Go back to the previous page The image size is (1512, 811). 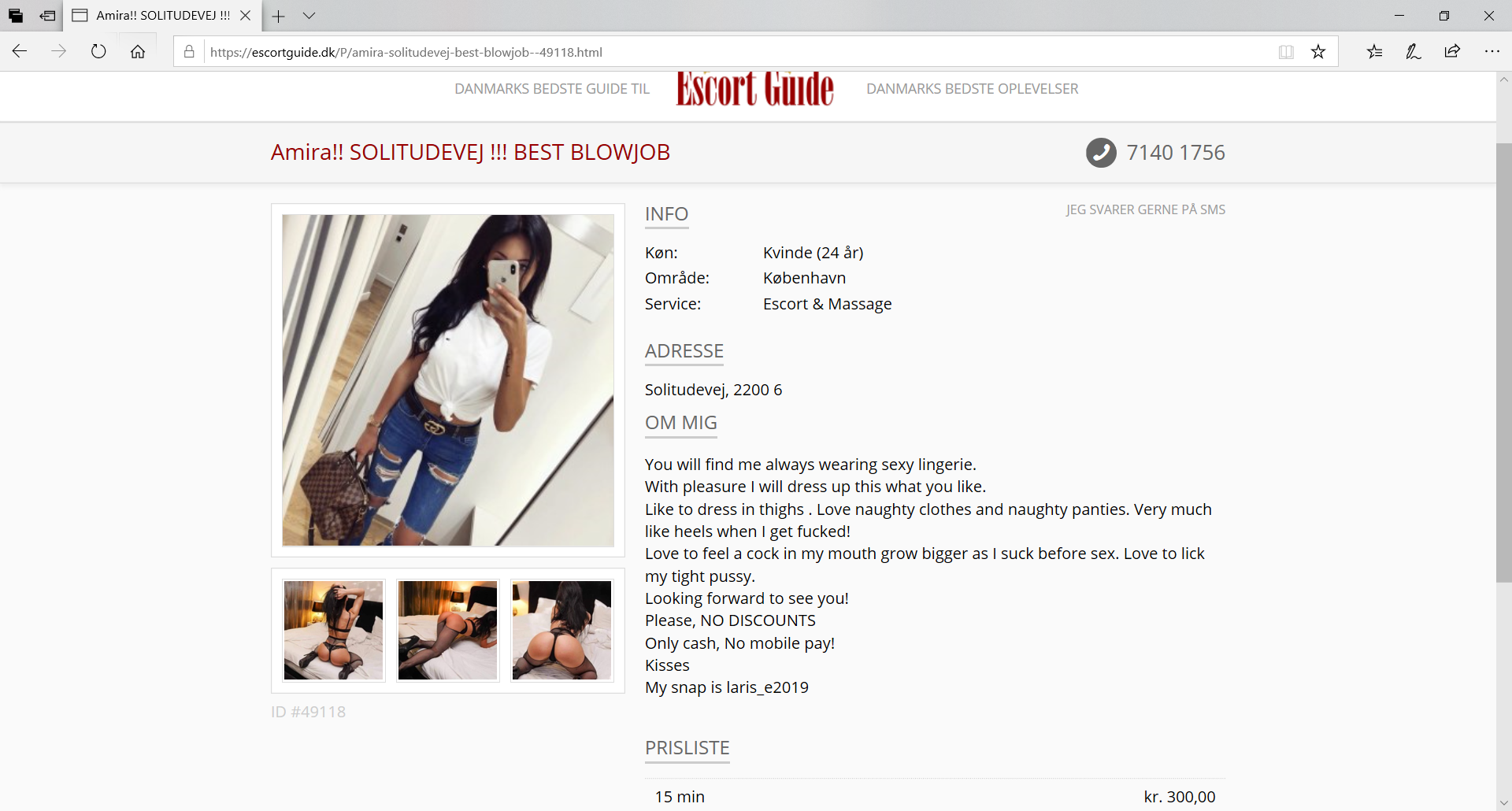[x=20, y=52]
